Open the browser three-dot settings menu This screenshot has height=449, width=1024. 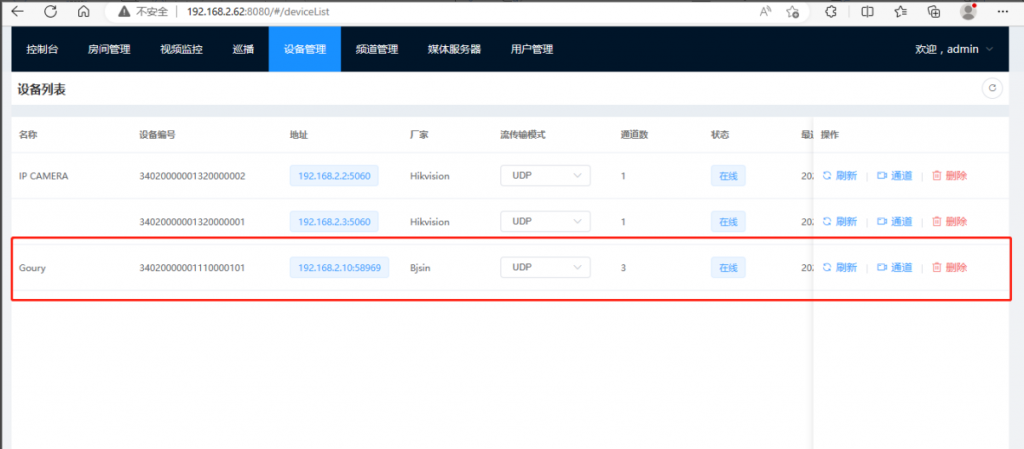point(1001,12)
